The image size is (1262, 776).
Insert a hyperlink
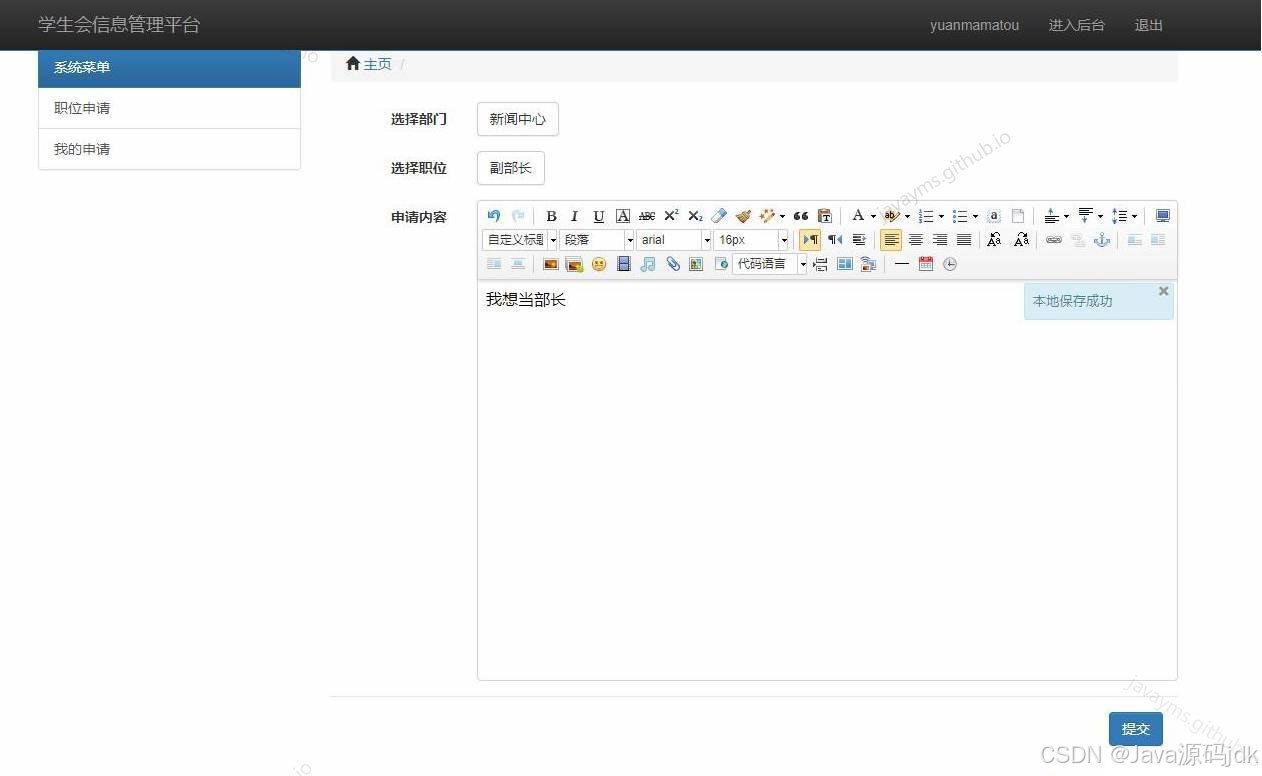pos(1053,240)
